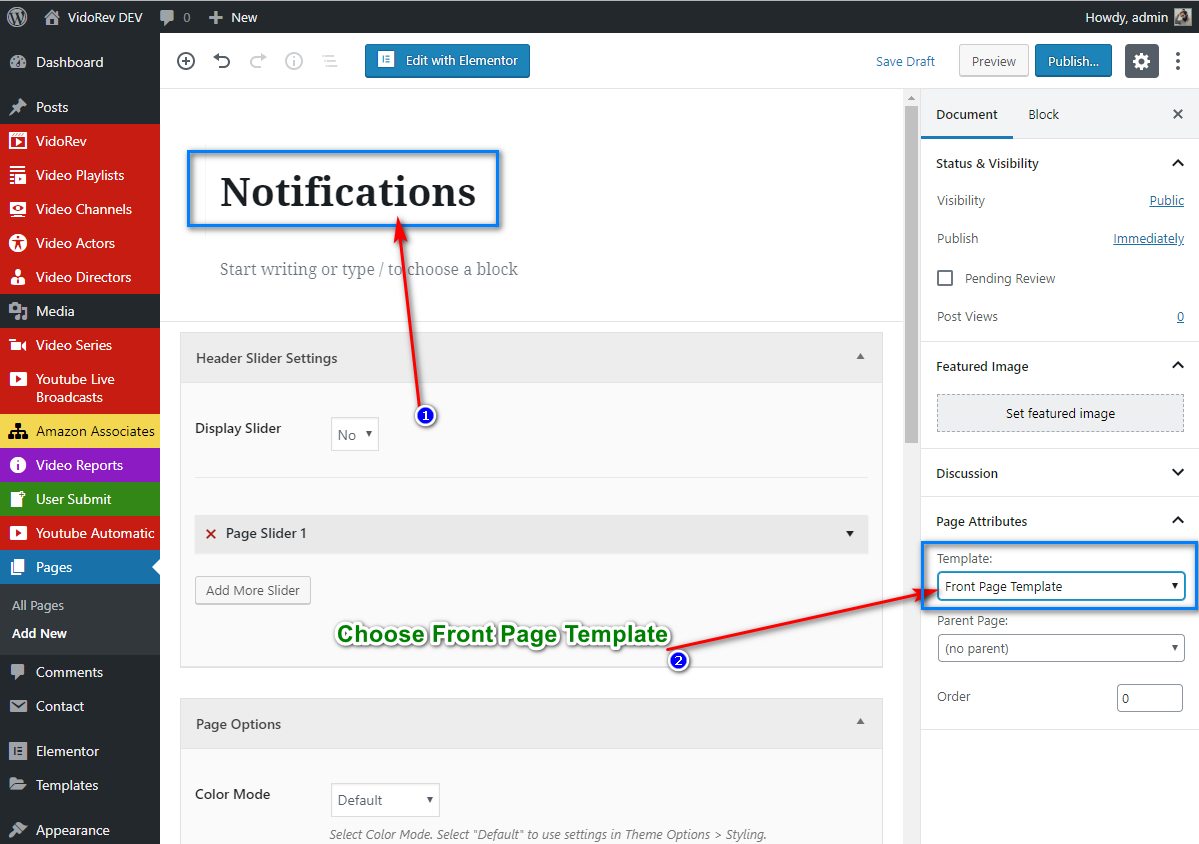Viewport: 1199px width, 844px height.
Task: Open Video Playlists in the sidebar menu
Action: [80, 175]
